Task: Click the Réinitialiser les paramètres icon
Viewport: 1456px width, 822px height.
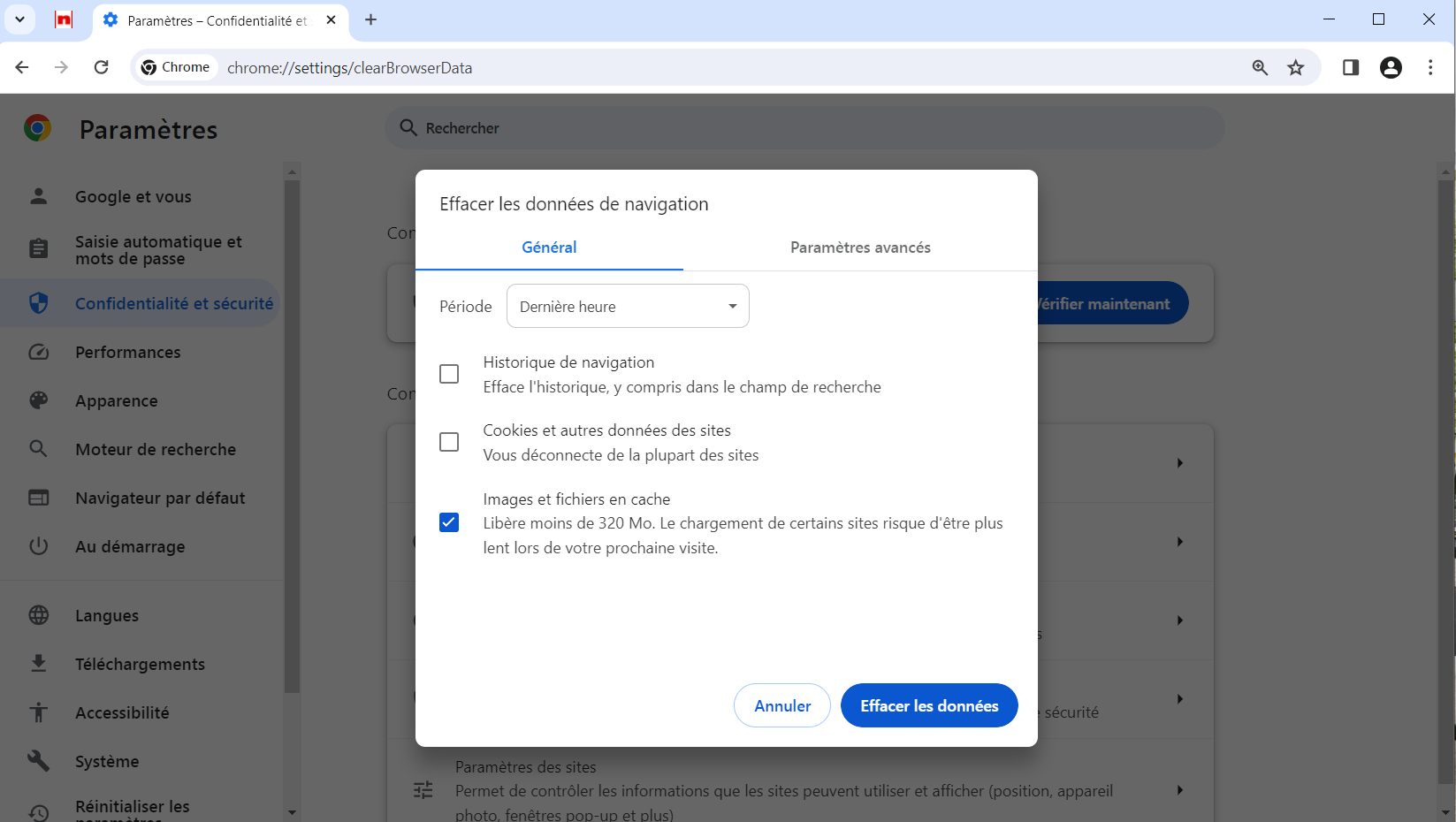Action: (39, 812)
